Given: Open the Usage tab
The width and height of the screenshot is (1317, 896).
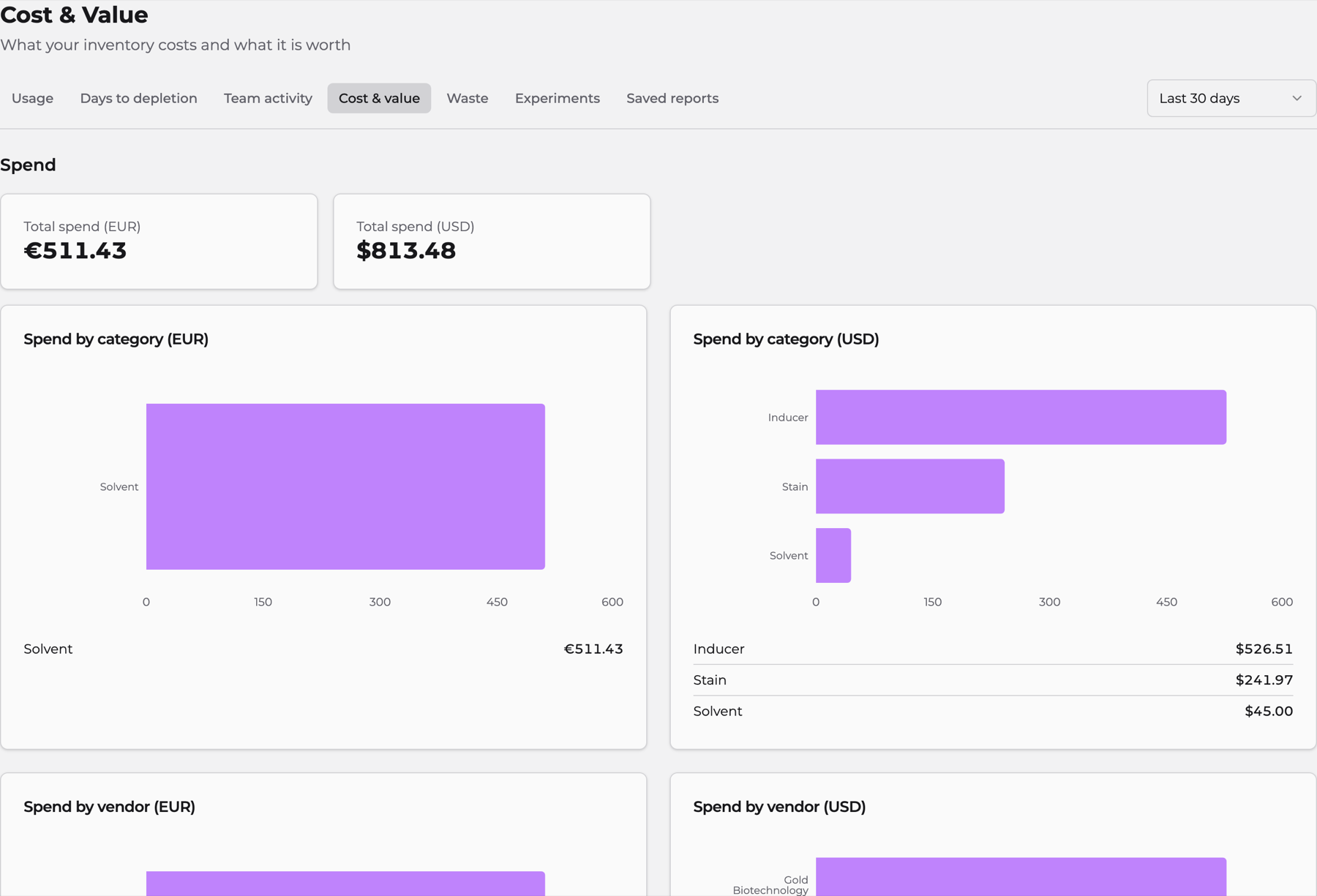Looking at the screenshot, I should point(32,98).
